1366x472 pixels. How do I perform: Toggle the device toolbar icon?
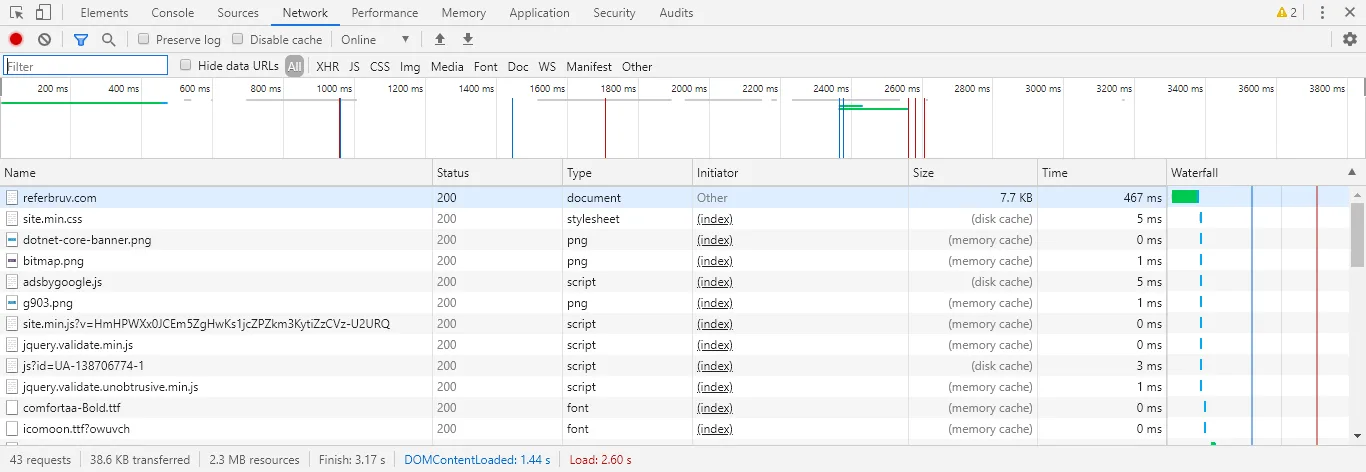click(43, 13)
